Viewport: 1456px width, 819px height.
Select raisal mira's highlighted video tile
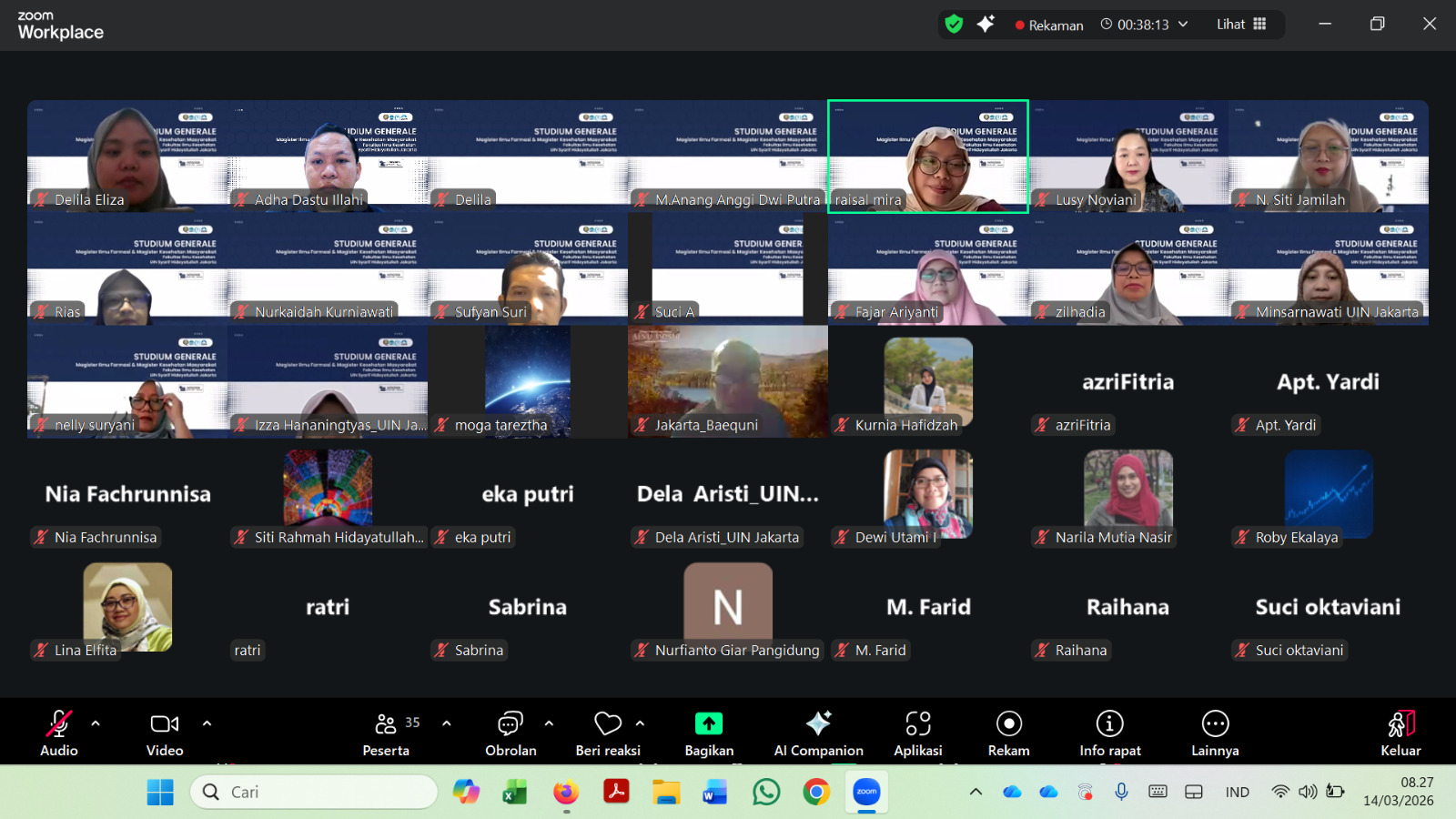coord(927,155)
